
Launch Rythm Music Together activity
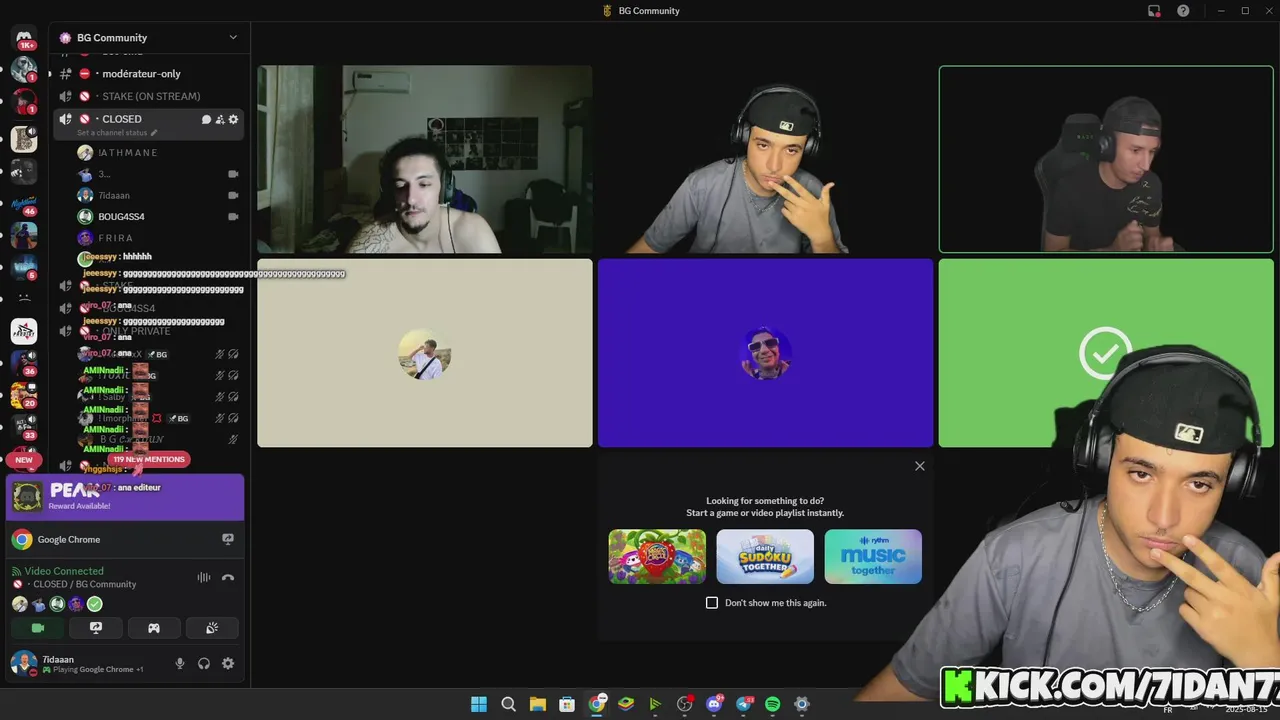[x=873, y=557]
